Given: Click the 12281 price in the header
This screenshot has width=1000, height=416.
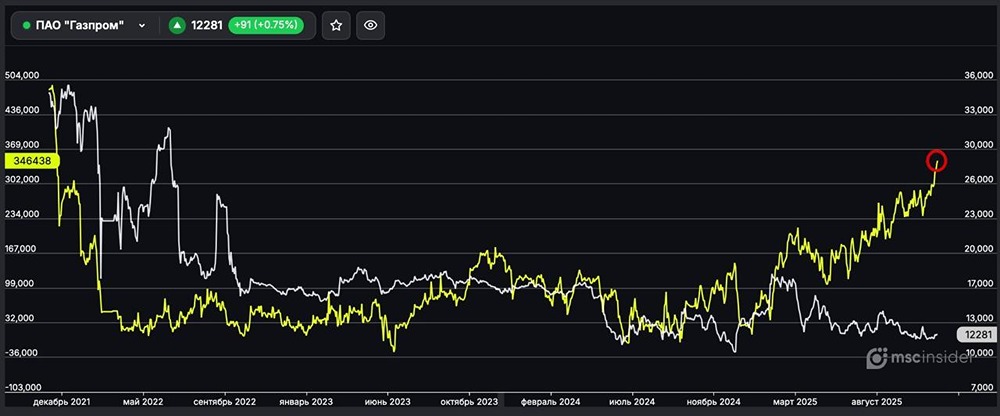Looking at the screenshot, I should point(205,25).
